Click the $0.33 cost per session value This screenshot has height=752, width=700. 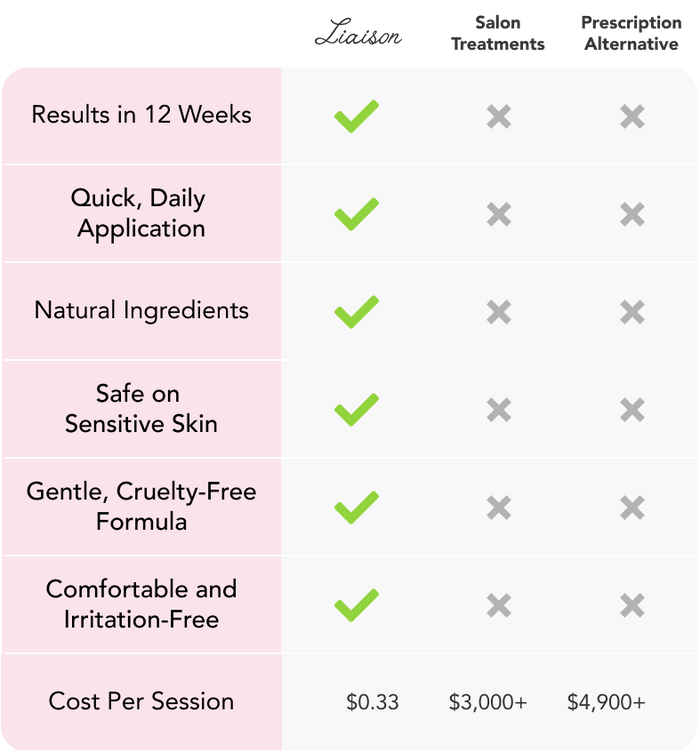(372, 702)
